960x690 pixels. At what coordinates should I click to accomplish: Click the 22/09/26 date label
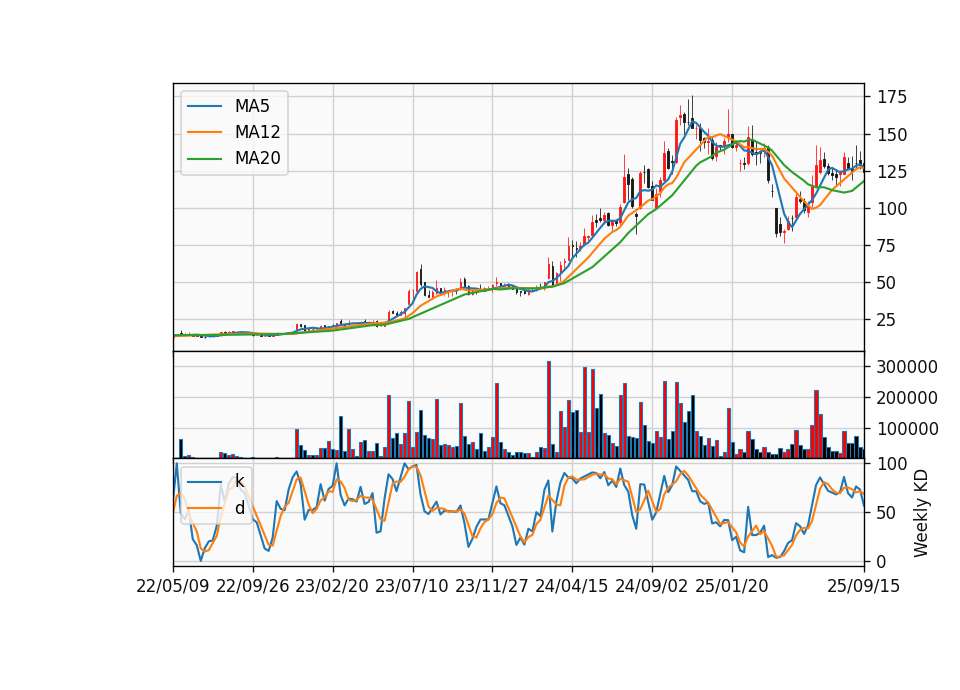pyautogui.click(x=253, y=587)
